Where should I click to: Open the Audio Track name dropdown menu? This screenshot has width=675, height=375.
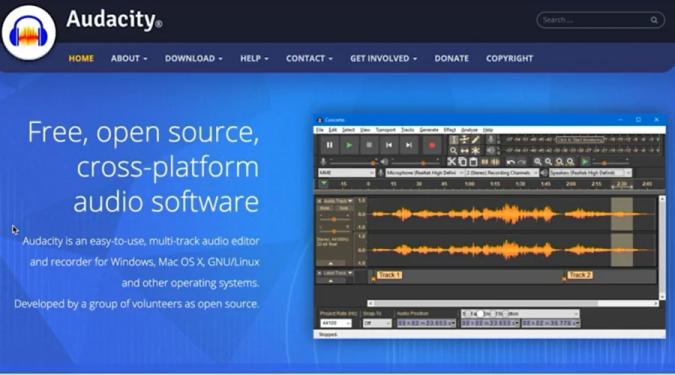(338, 201)
